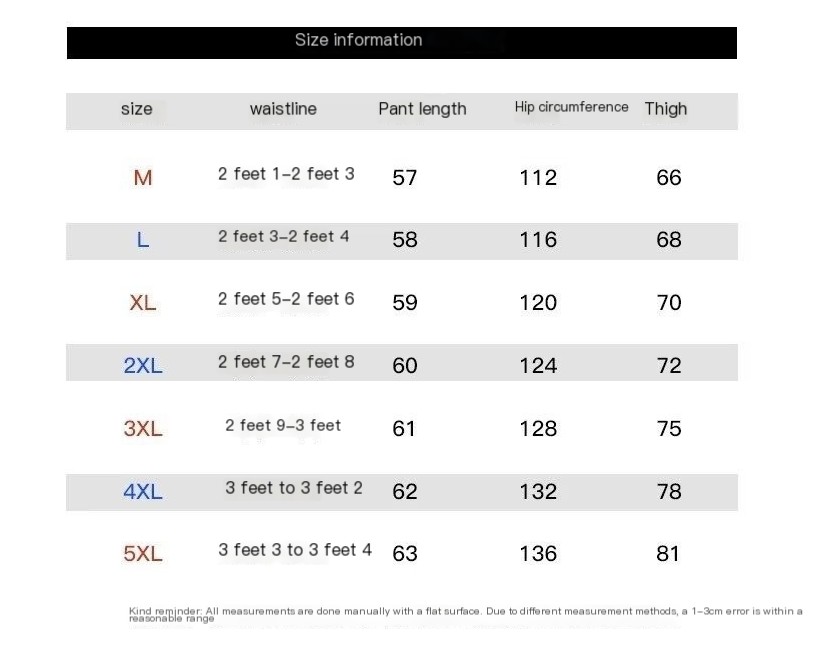Select the 4XL size label
The height and width of the screenshot is (651, 816).
tap(143, 492)
